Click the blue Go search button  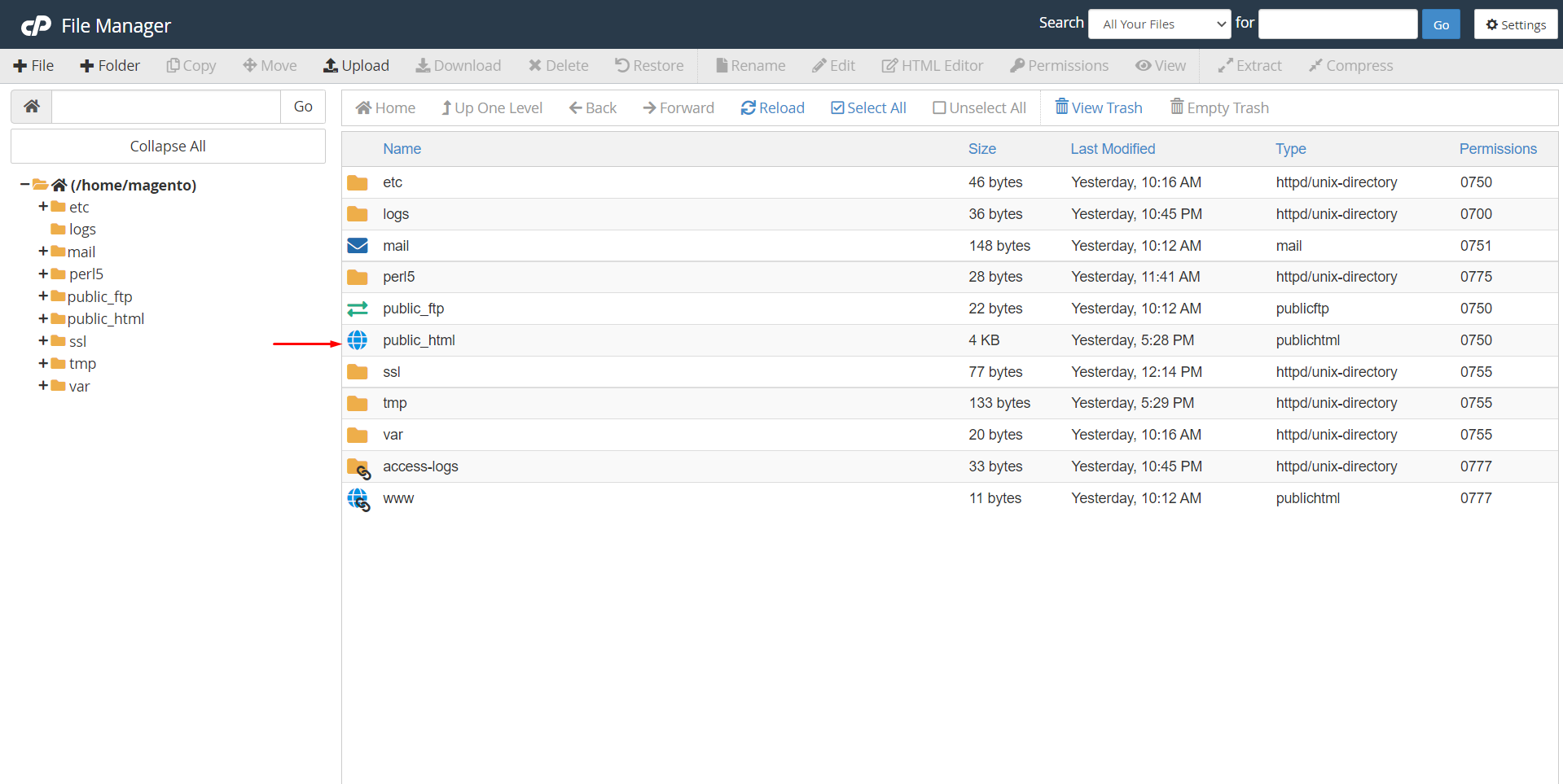(1440, 24)
